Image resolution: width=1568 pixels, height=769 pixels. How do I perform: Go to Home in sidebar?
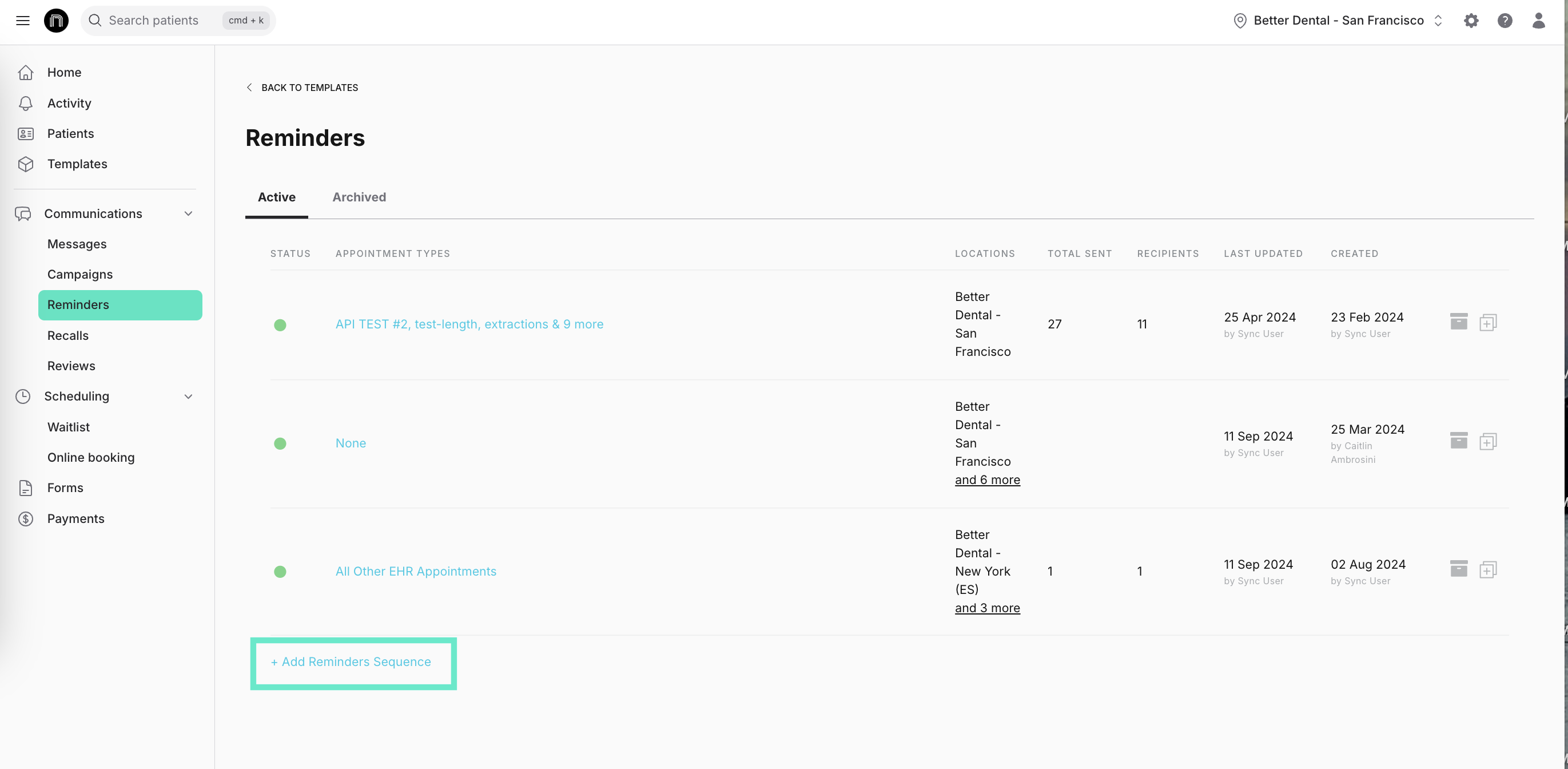pos(64,73)
